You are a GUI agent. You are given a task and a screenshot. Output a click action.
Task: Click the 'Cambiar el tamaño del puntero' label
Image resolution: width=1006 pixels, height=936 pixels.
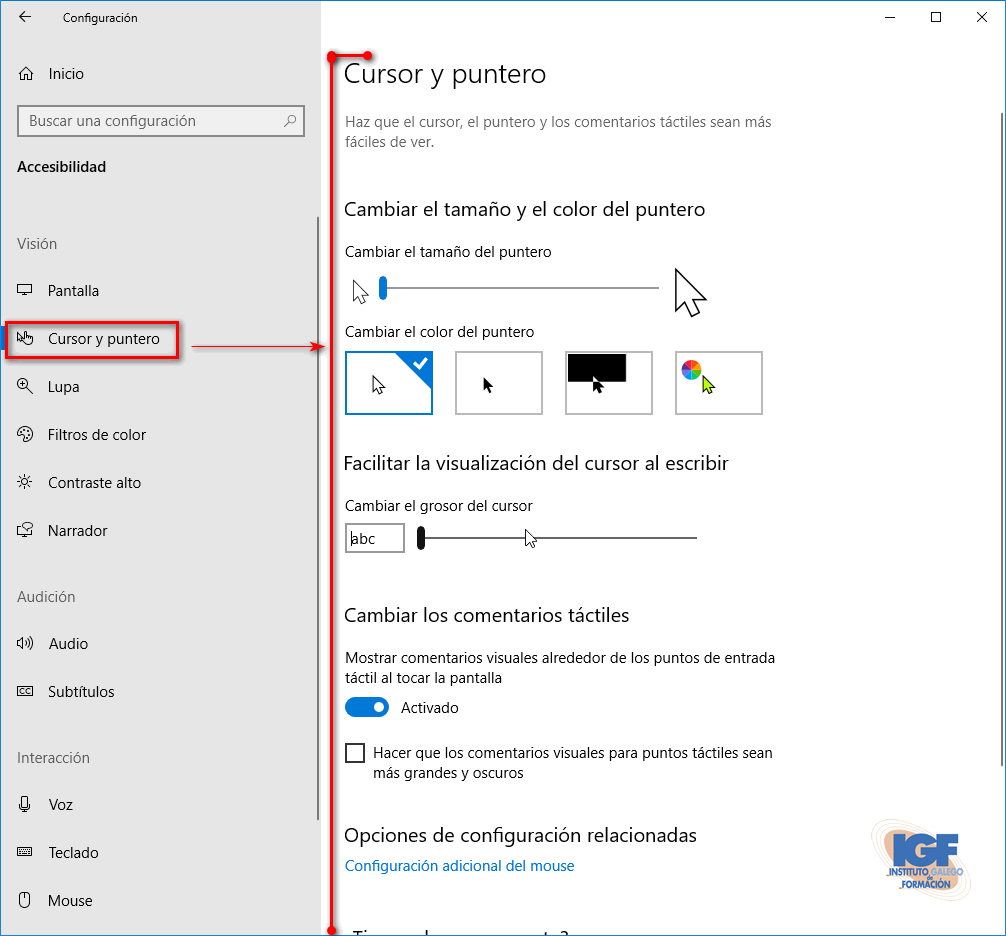(448, 251)
